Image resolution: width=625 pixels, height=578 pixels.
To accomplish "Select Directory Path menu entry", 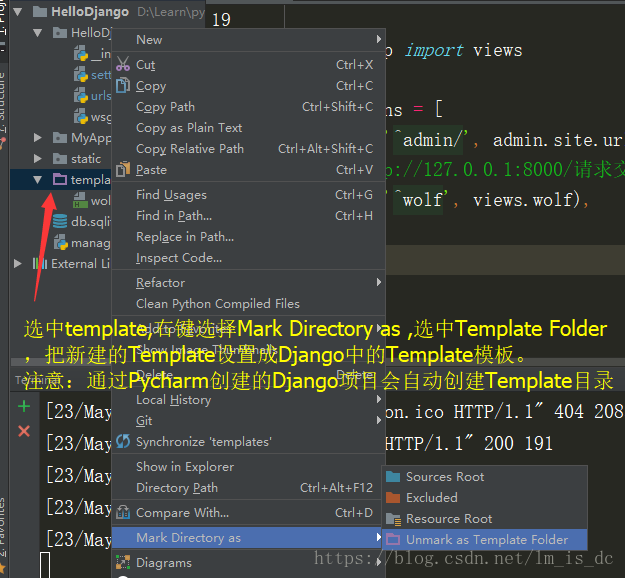I will pyautogui.click(x=248, y=488).
